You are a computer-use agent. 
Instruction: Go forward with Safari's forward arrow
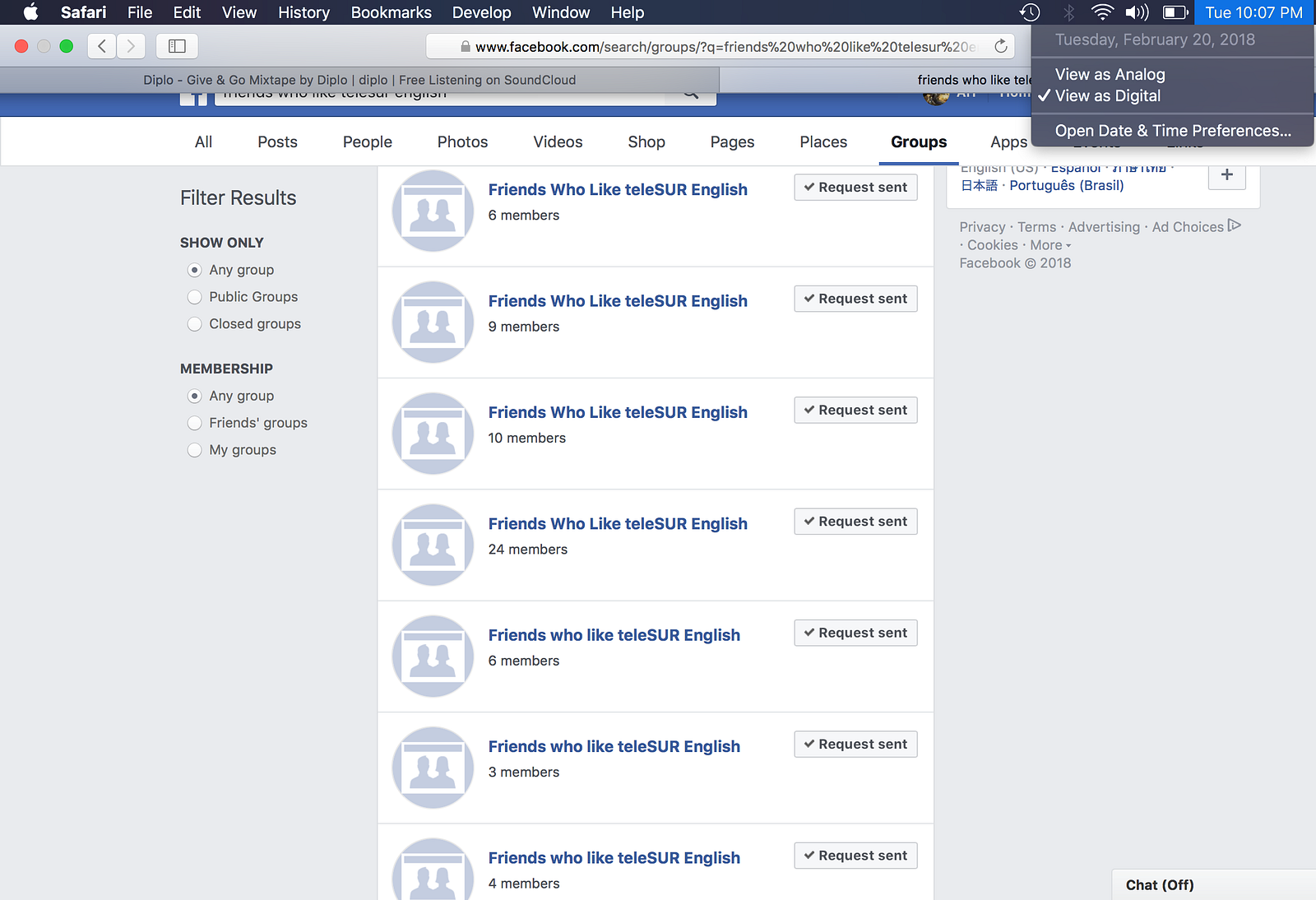pos(131,46)
